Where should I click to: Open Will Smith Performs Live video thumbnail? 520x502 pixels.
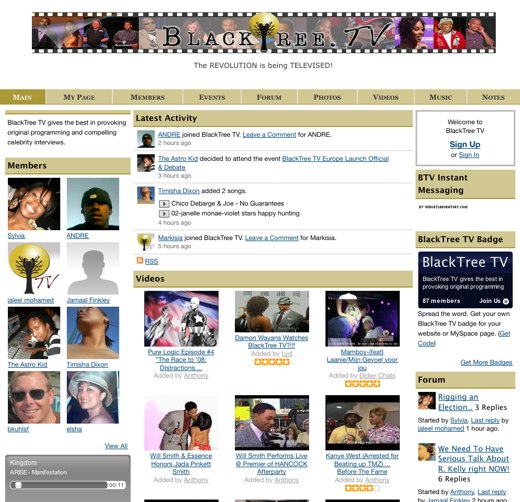(x=272, y=423)
